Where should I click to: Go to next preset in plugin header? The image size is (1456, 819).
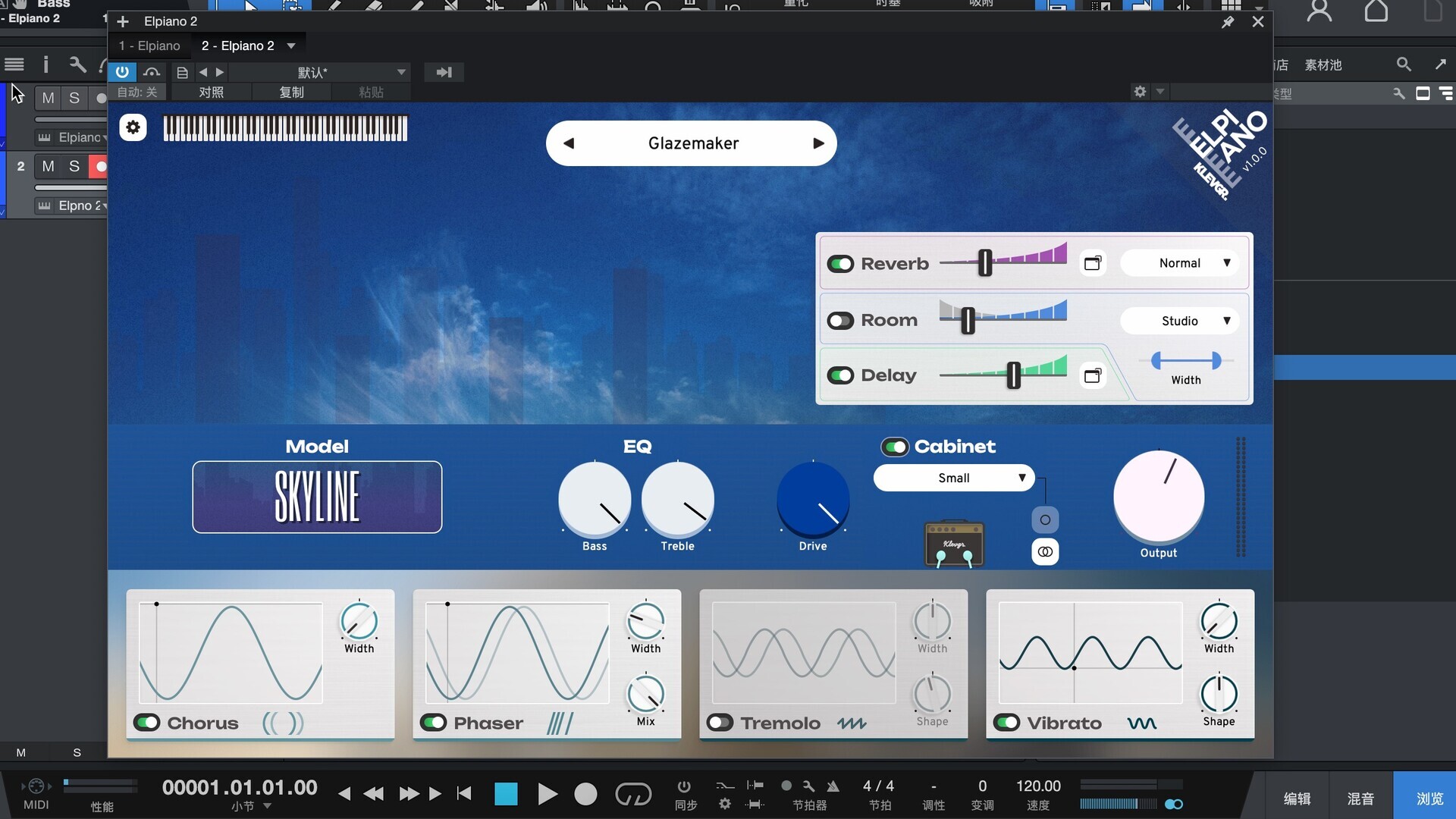pyautogui.click(x=220, y=72)
